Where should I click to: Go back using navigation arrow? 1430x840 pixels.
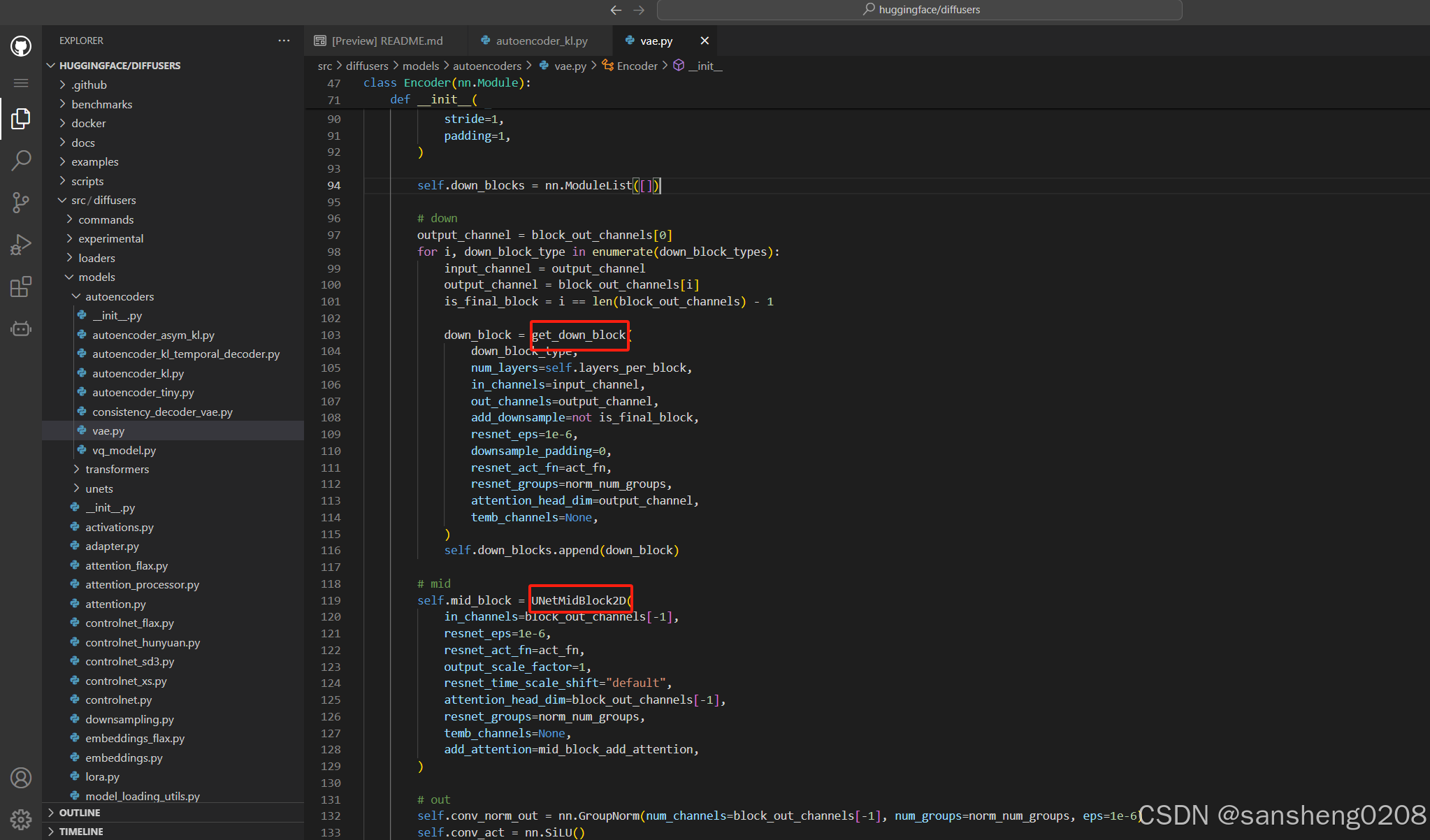point(616,10)
